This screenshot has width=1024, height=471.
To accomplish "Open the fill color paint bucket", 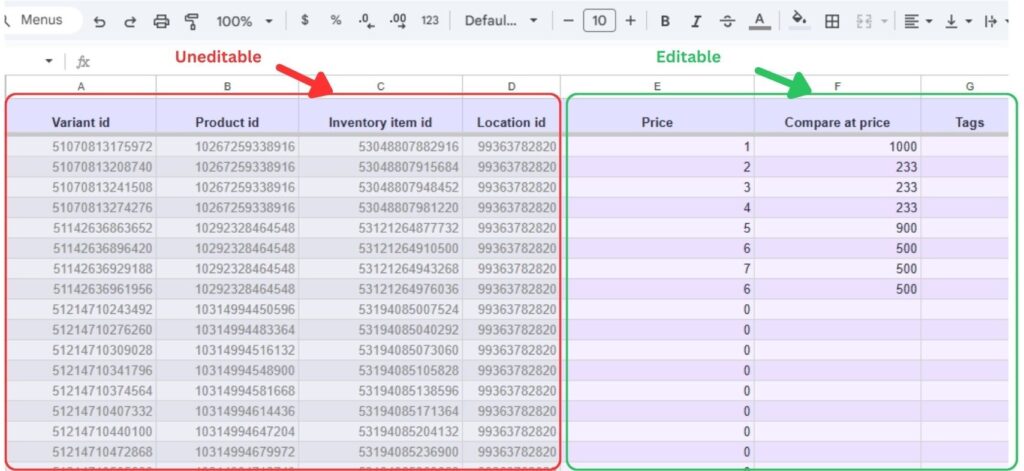I will [798, 20].
